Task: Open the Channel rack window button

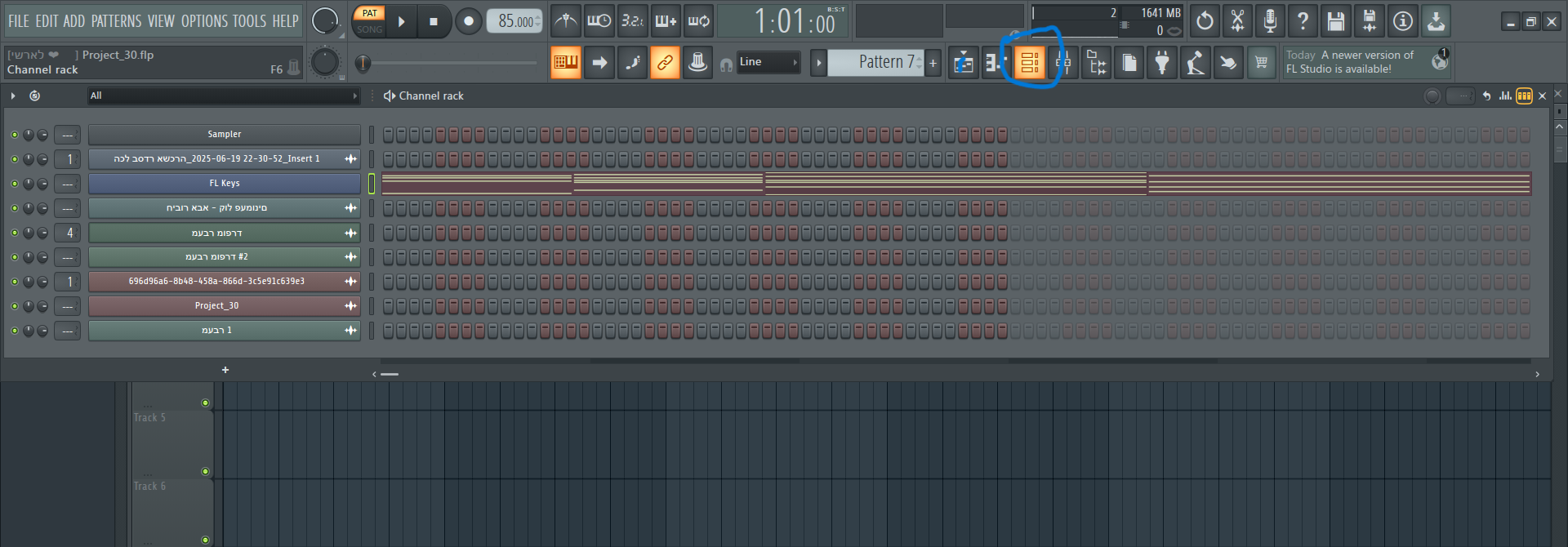Action: (1030, 63)
